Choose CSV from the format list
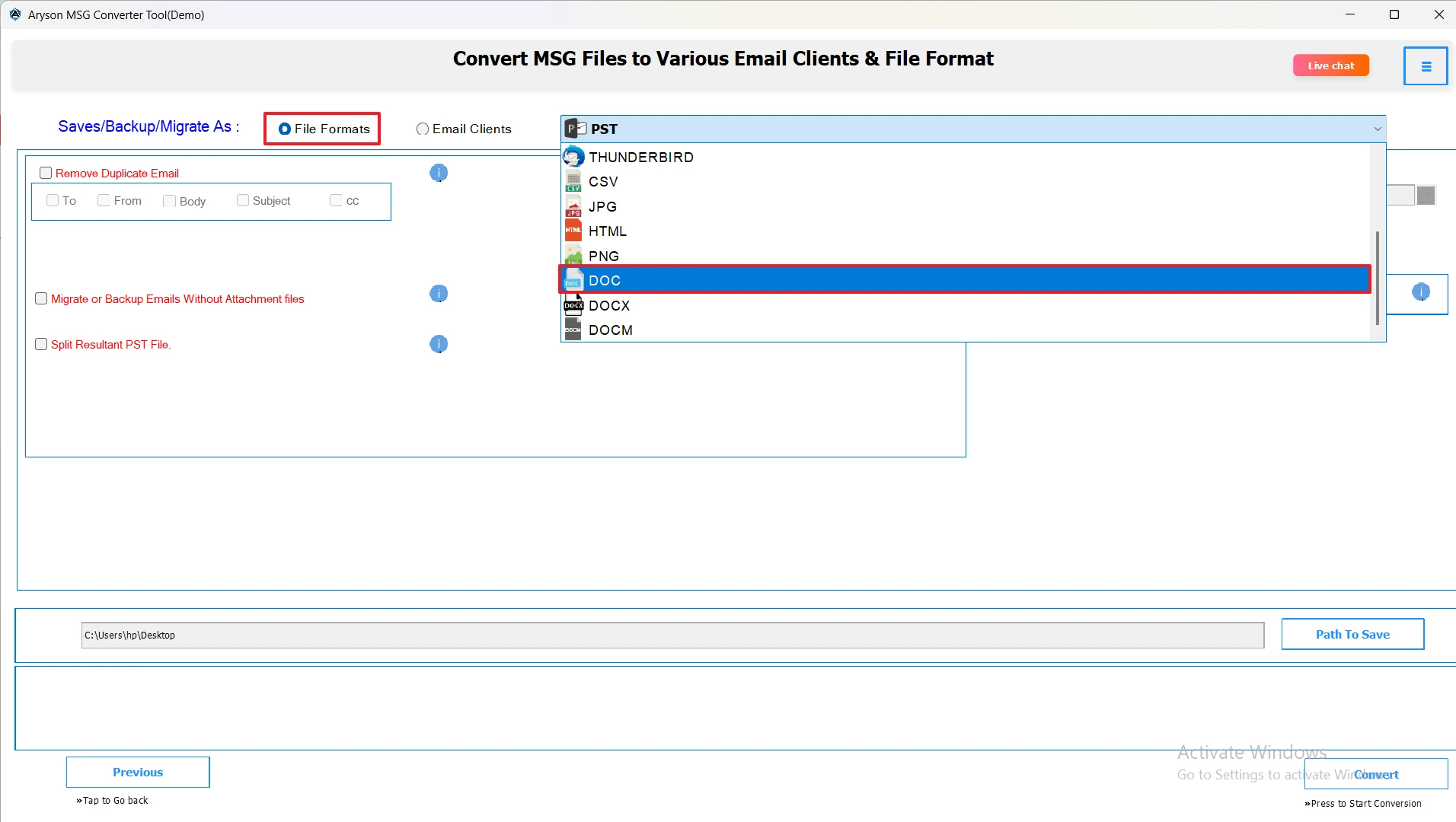Viewport: 1456px width, 822px height. (965, 182)
